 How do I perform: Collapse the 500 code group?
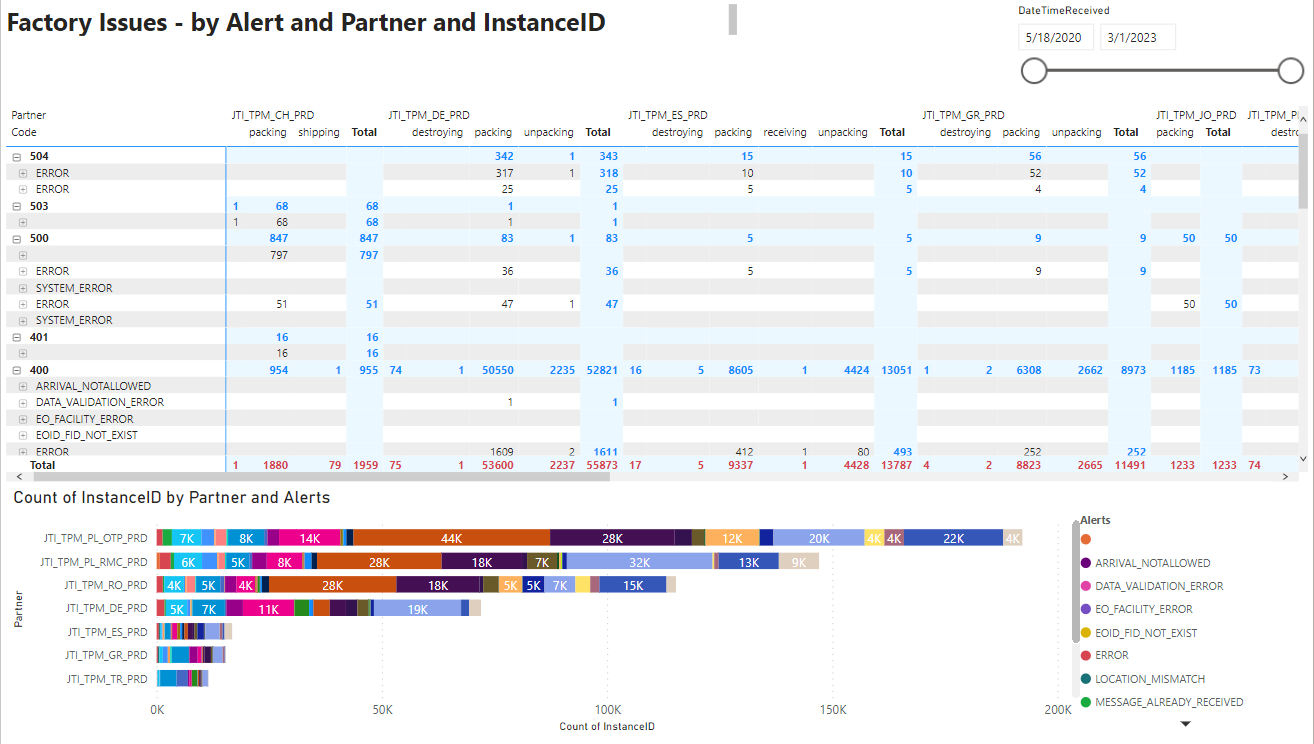[16, 239]
